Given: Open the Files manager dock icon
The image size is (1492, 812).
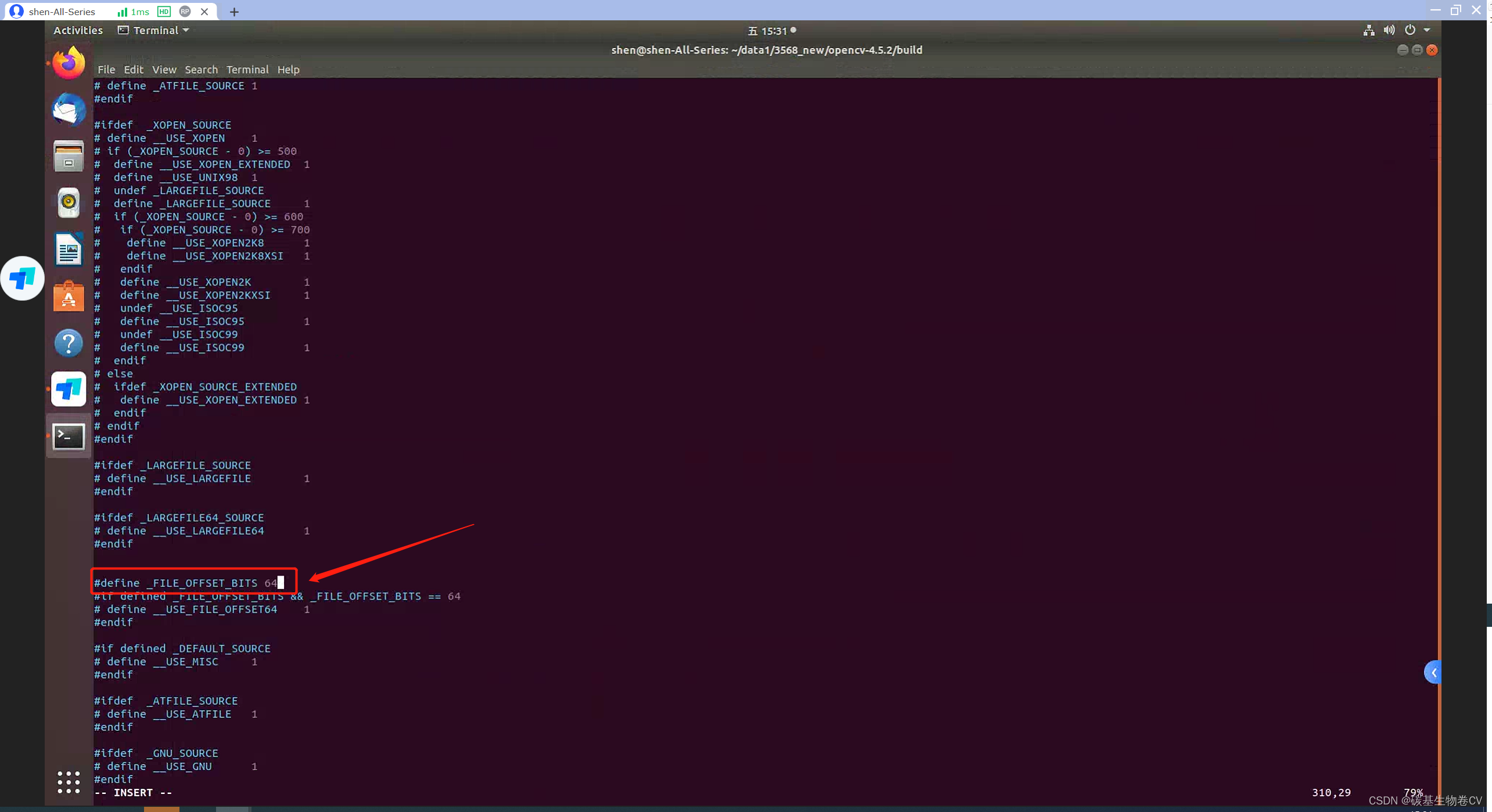Looking at the screenshot, I should click(69, 156).
